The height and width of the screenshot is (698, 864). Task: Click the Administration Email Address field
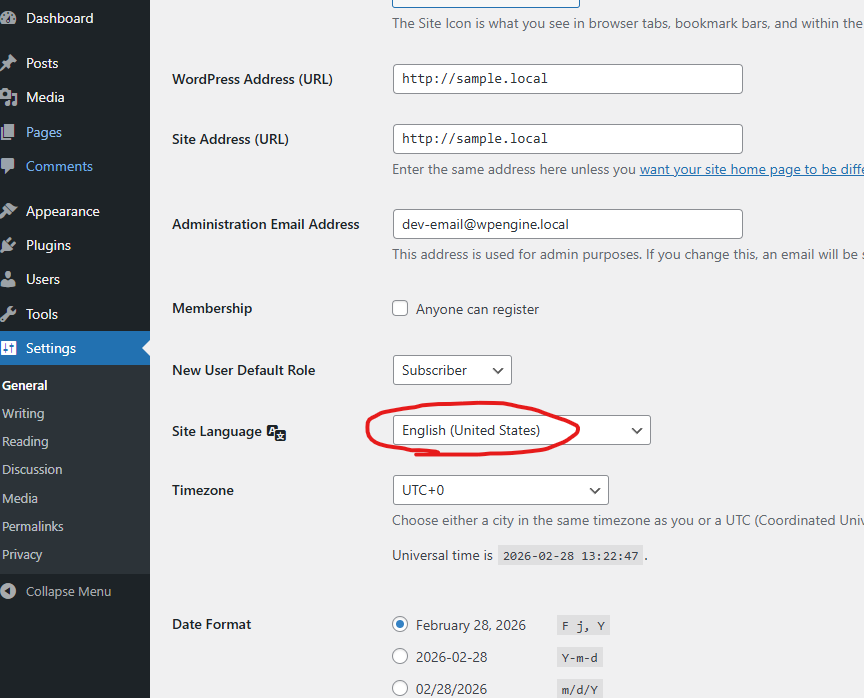tap(567, 224)
